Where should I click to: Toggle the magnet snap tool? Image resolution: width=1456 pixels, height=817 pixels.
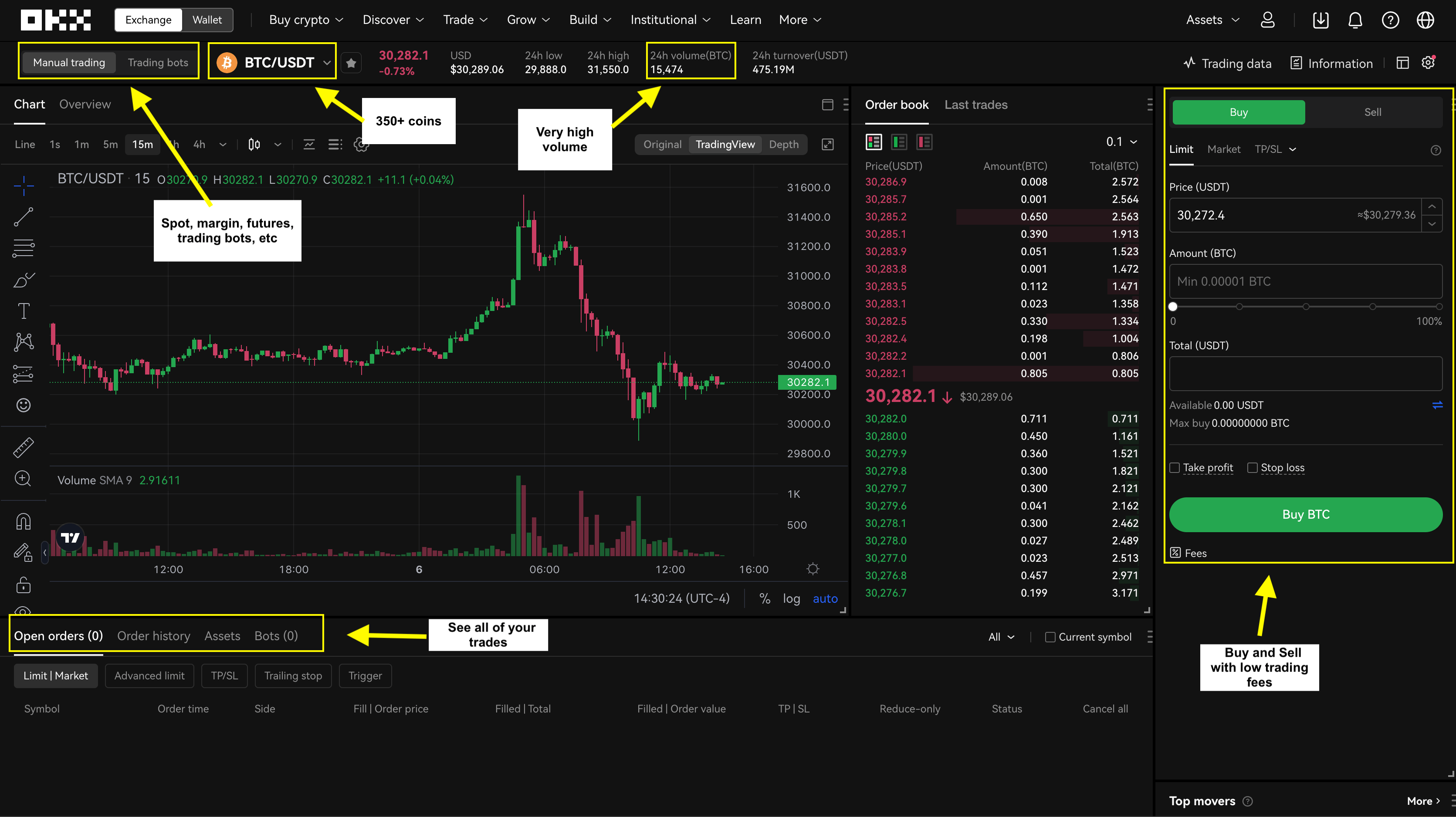(x=23, y=521)
